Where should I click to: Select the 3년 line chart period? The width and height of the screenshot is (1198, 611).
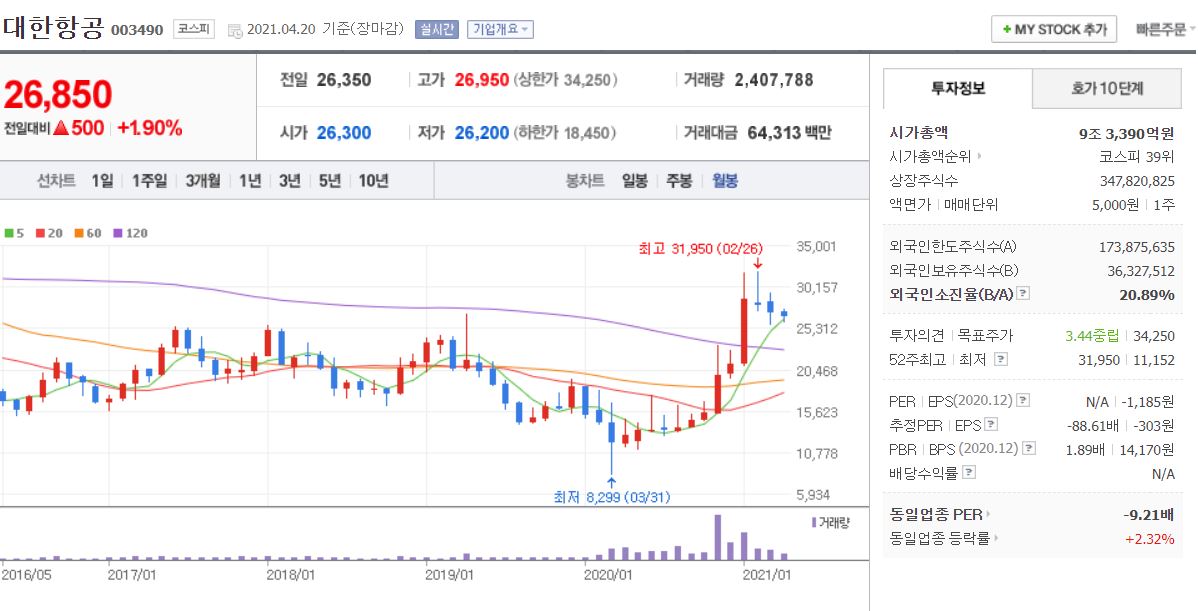(x=290, y=181)
